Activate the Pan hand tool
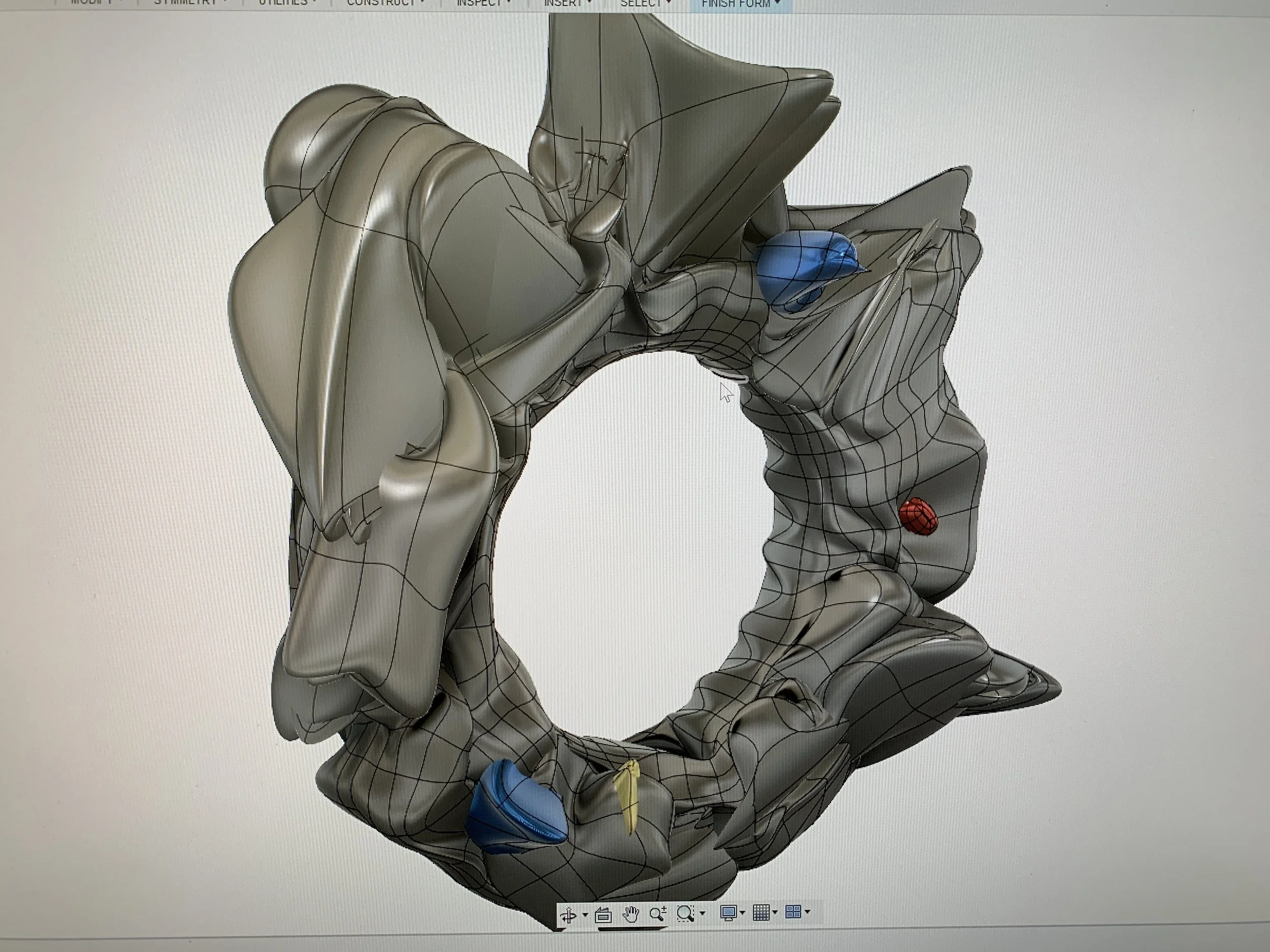Image resolution: width=1270 pixels, height=952 pixels. click(x=630, y=915)
